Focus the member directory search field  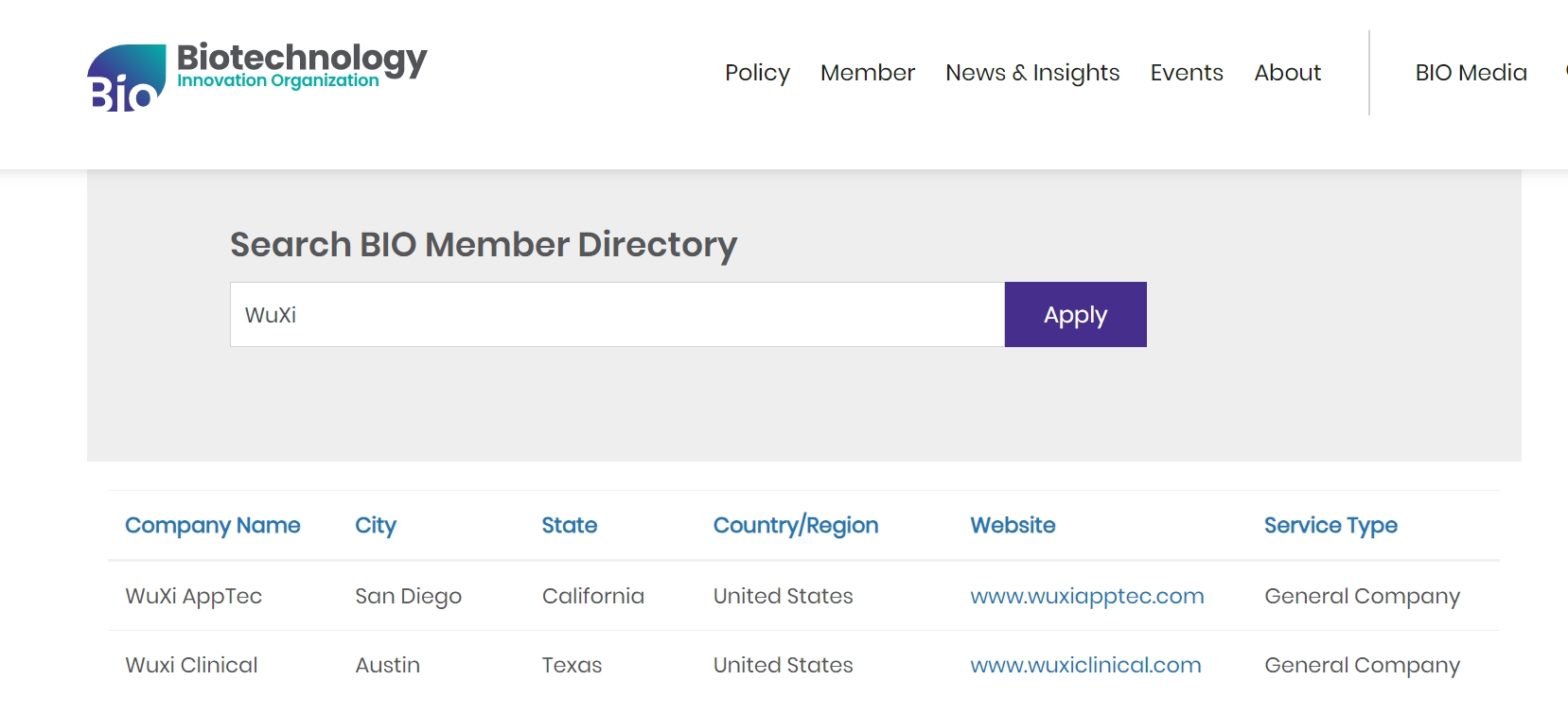coord(617,315)
